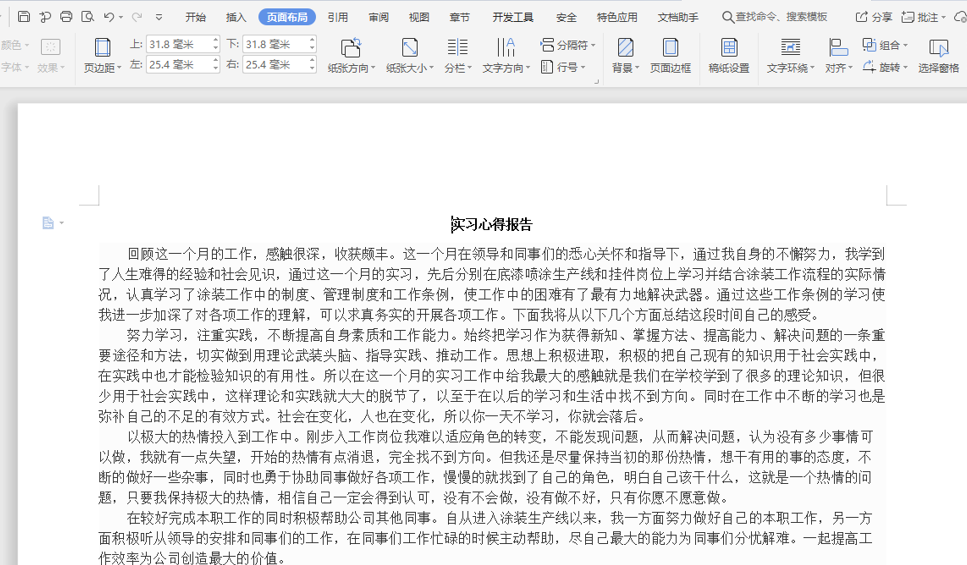Switch to the 开始 tab
967x565 pixels.
195,17
